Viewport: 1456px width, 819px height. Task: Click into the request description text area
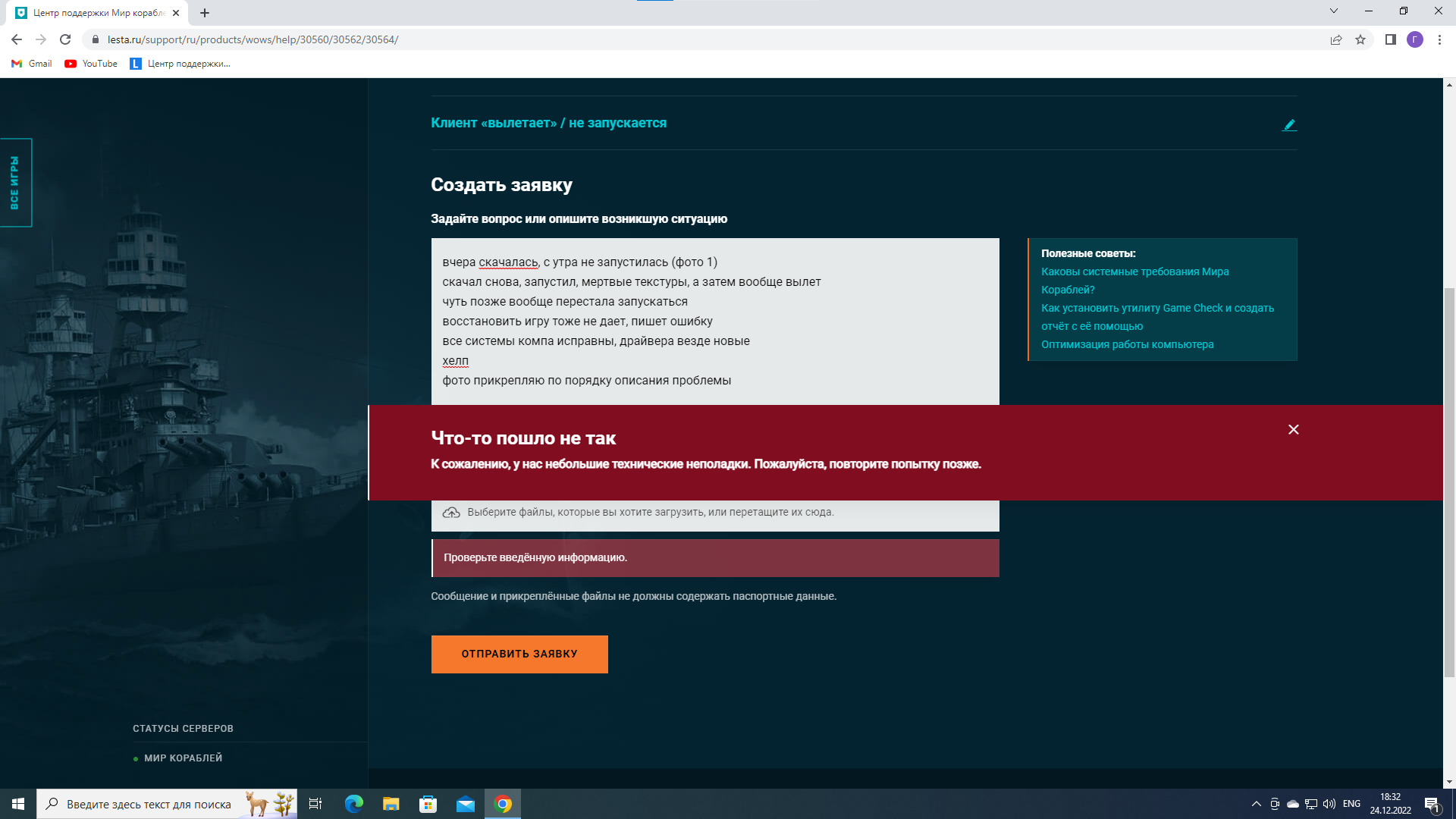715,322
